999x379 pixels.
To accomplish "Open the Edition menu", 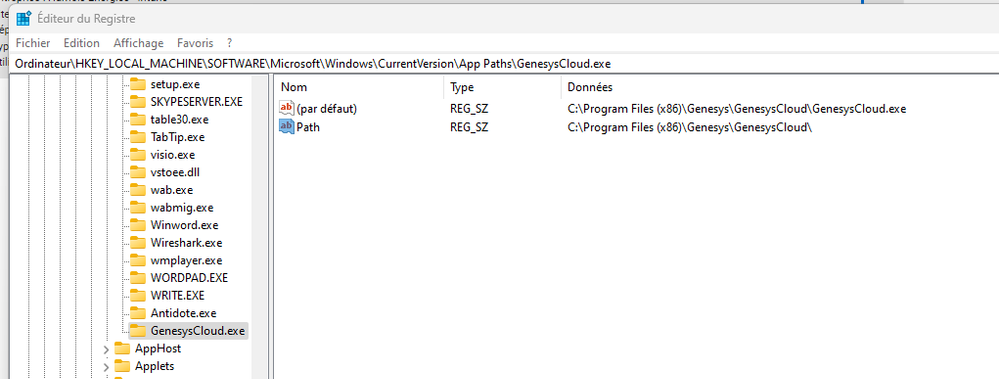I will click(x=82, y=43).
